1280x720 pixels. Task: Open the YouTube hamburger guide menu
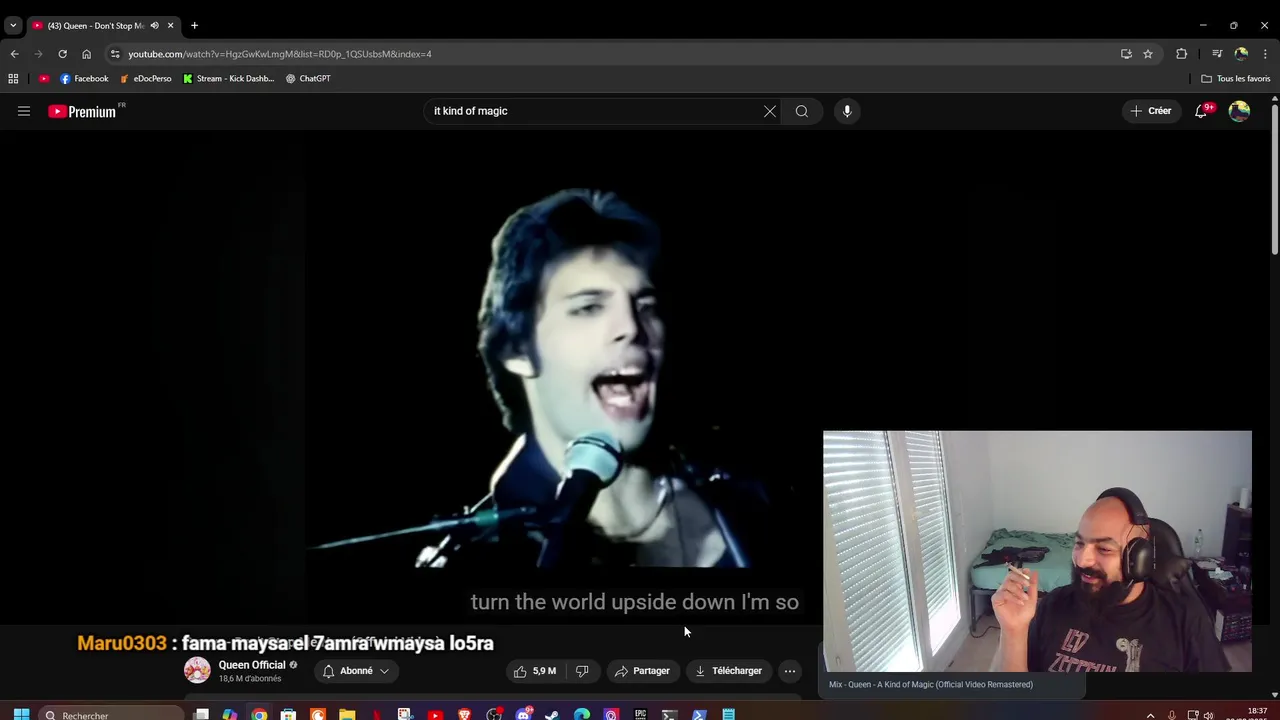[24, 111]
